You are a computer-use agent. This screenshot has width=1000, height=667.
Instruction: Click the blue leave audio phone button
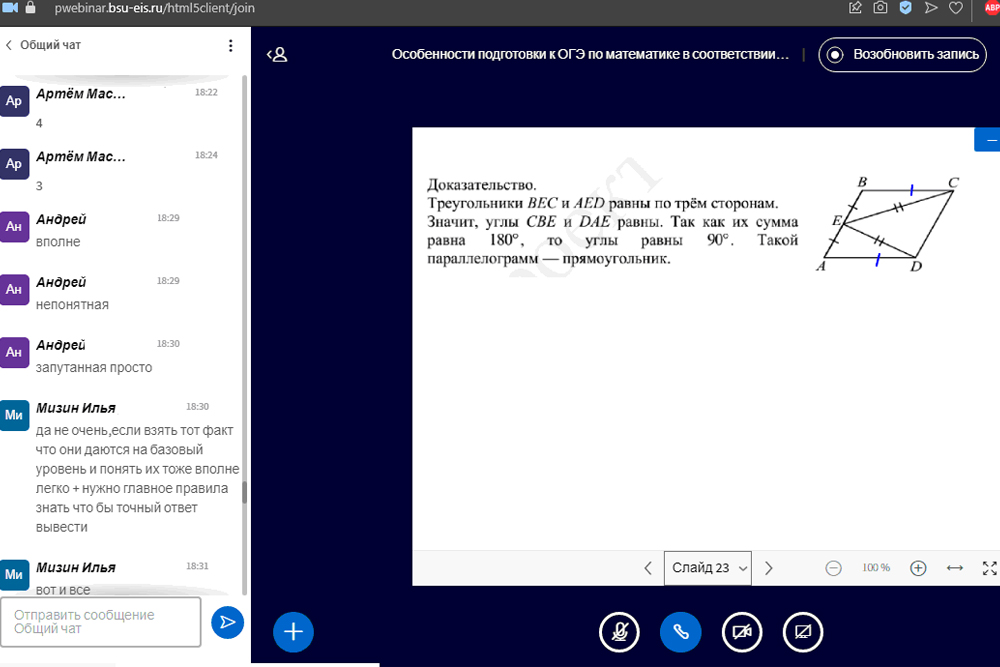[x=681, y=631]
